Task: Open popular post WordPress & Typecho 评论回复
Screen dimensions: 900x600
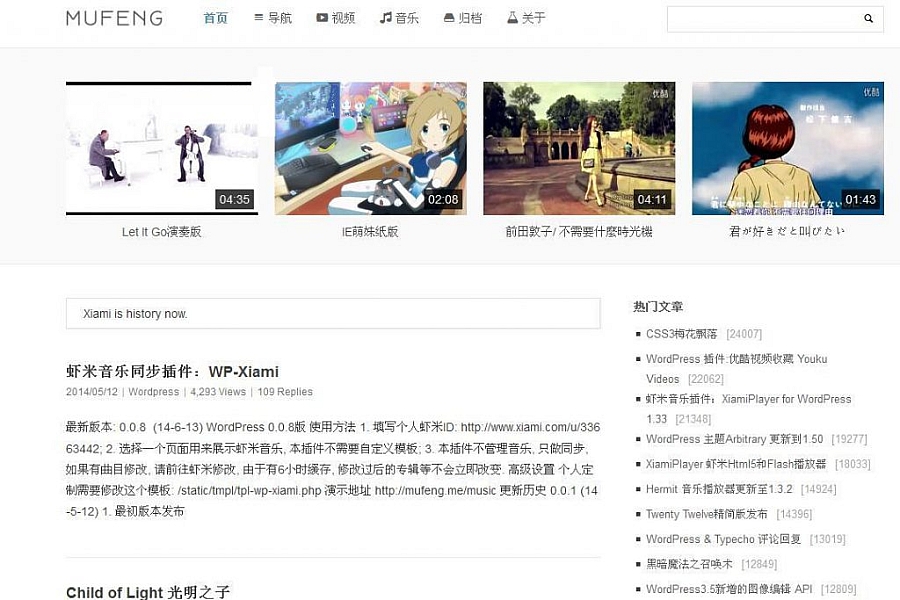Action: (723, 539)
